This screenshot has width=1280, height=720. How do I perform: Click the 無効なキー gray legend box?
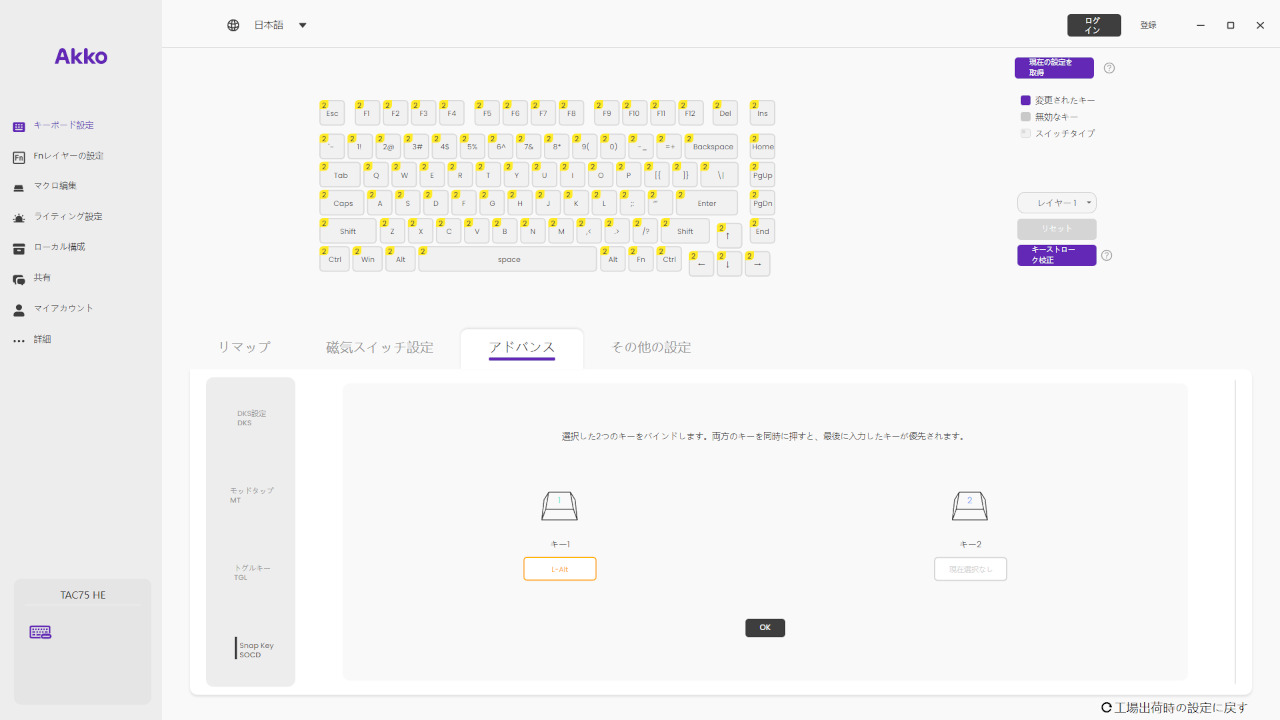click(x=1025, y=117)
